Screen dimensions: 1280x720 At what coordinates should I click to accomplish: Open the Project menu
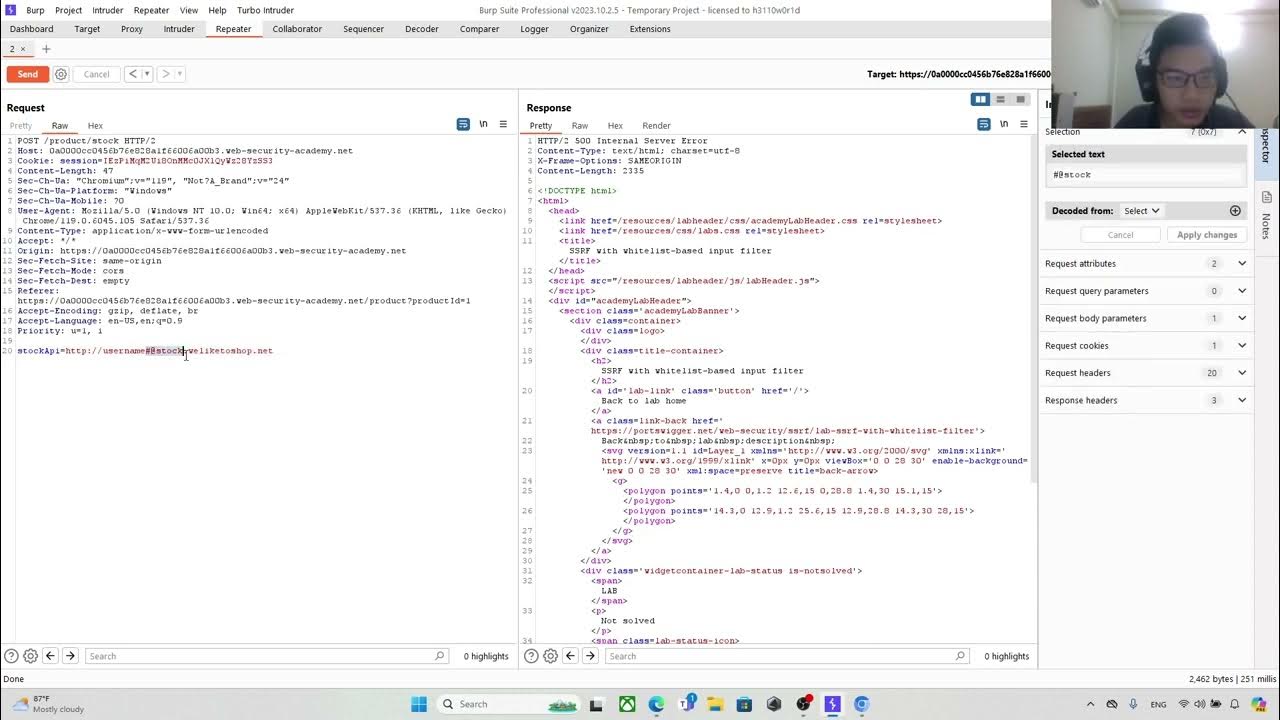(x=68, y=10)
